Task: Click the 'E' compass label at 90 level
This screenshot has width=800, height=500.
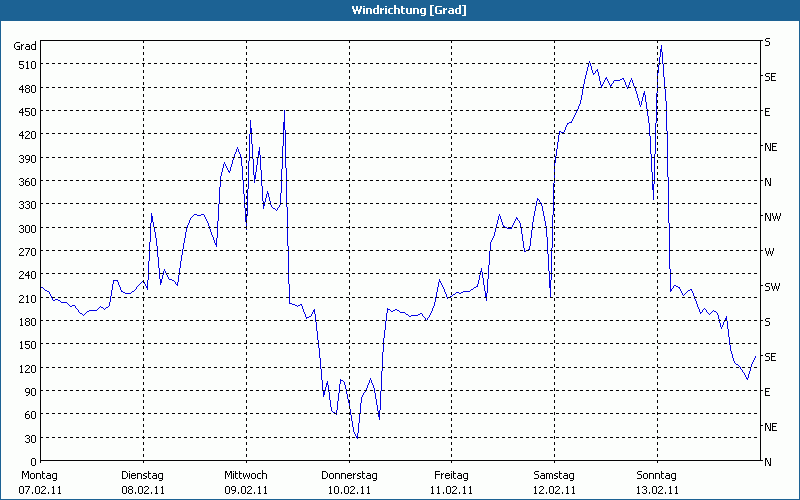Action: tap(767, 392)
